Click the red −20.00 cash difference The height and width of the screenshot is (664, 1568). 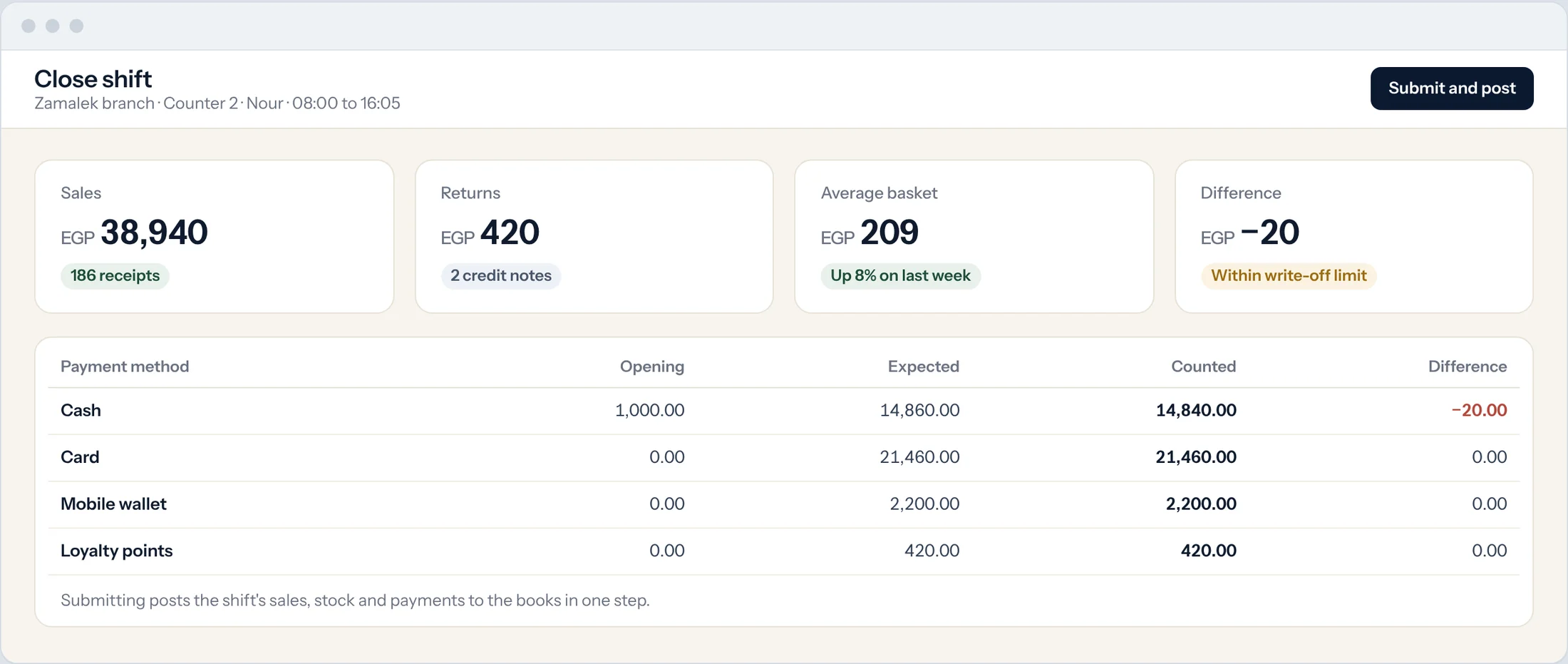[1479, 411]
